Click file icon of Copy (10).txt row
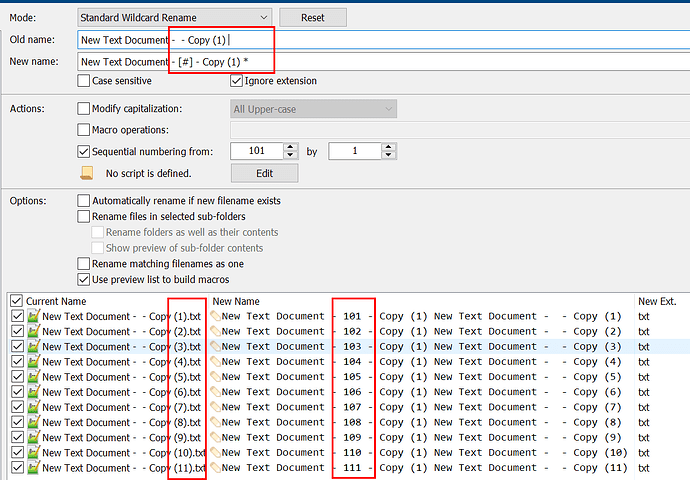 (x=33, y=452)
